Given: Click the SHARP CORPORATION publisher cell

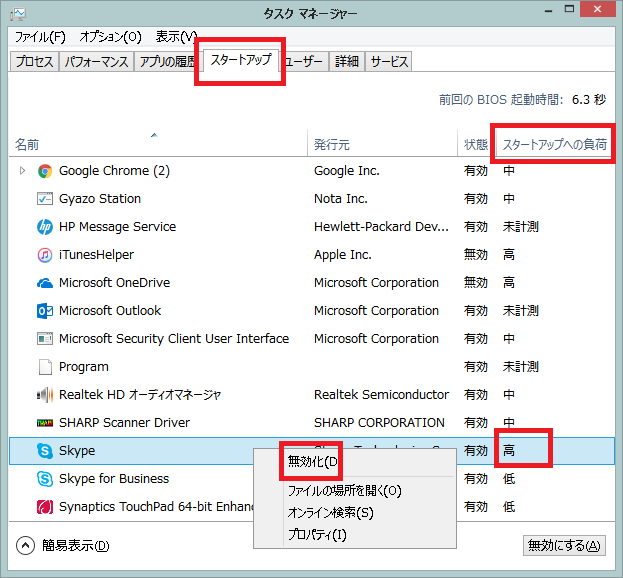Looking at the screenshot, I should click(x=379, y=423).
